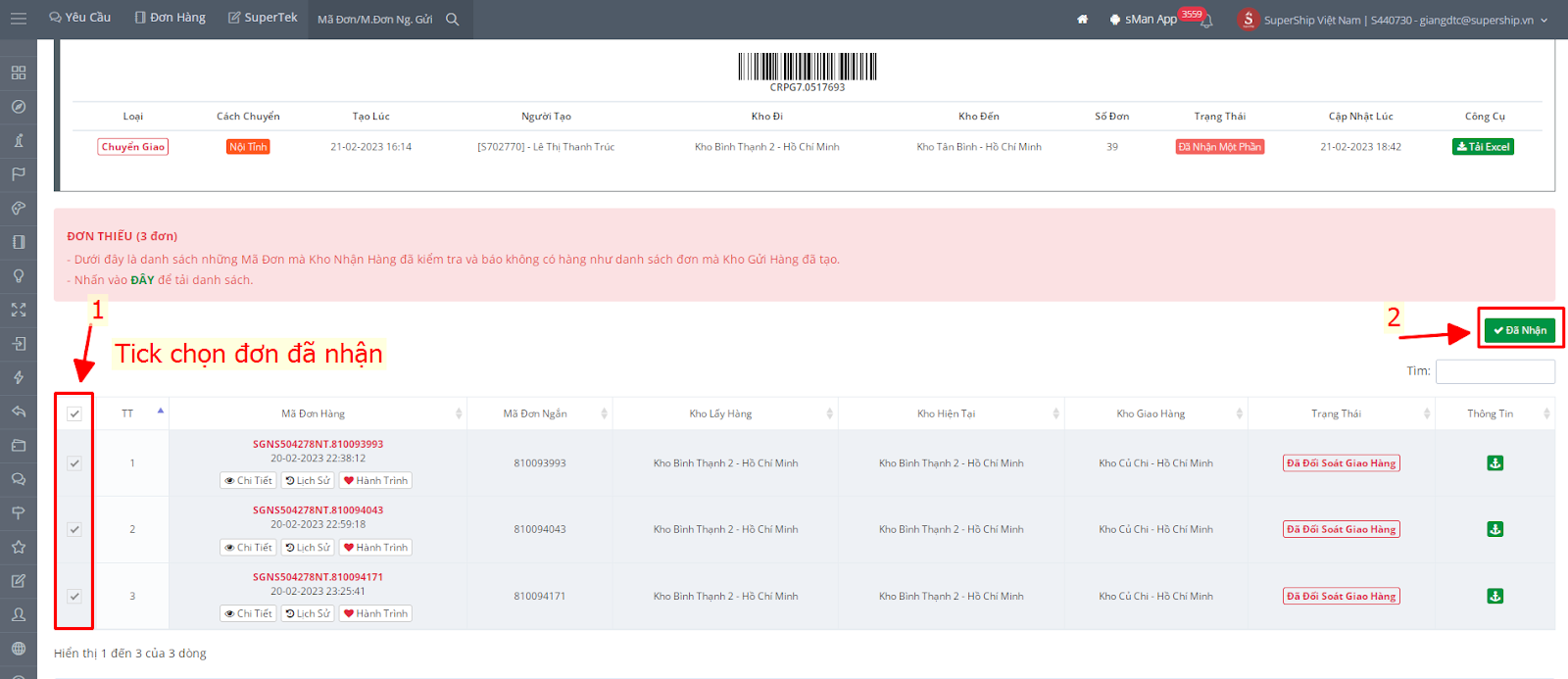1568x679 pixels.
Task: Click ĐÂY link to download list
Action: tap(142, 280)
